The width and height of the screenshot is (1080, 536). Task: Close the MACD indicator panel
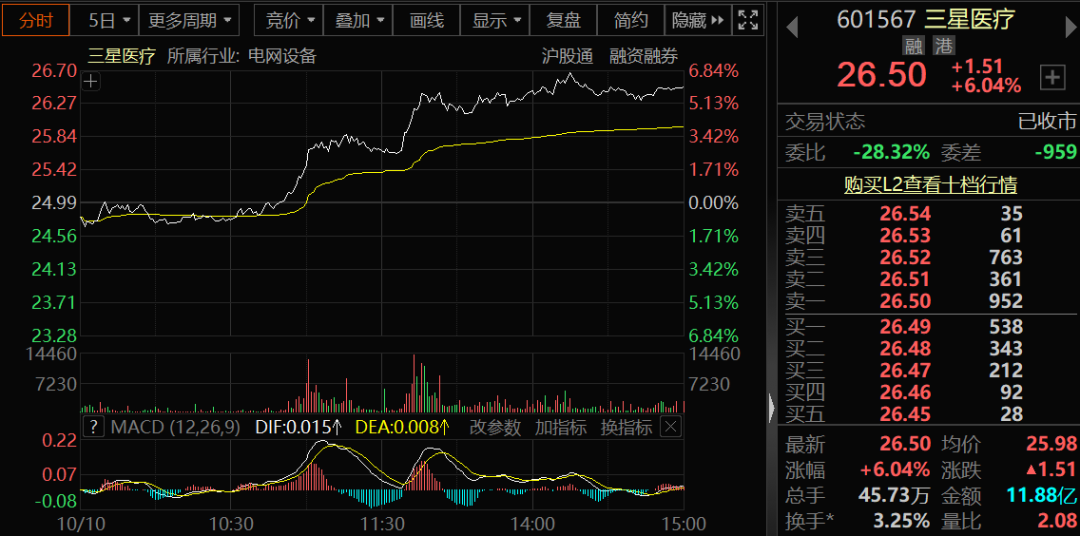(x=670, y=427)
